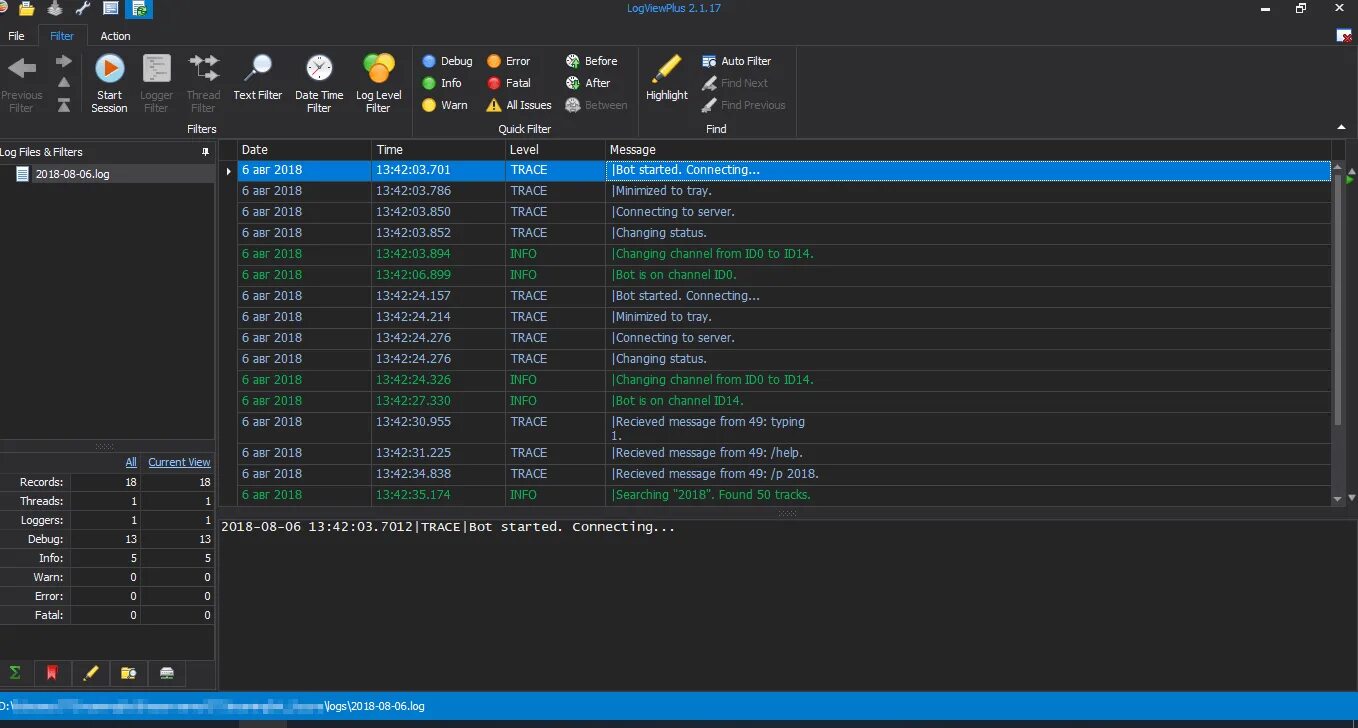Viewport: 1358px width, 728px height.
Task: Click the vertical scrollbar thumb of log grid
Action: (x=1339, y=300)
